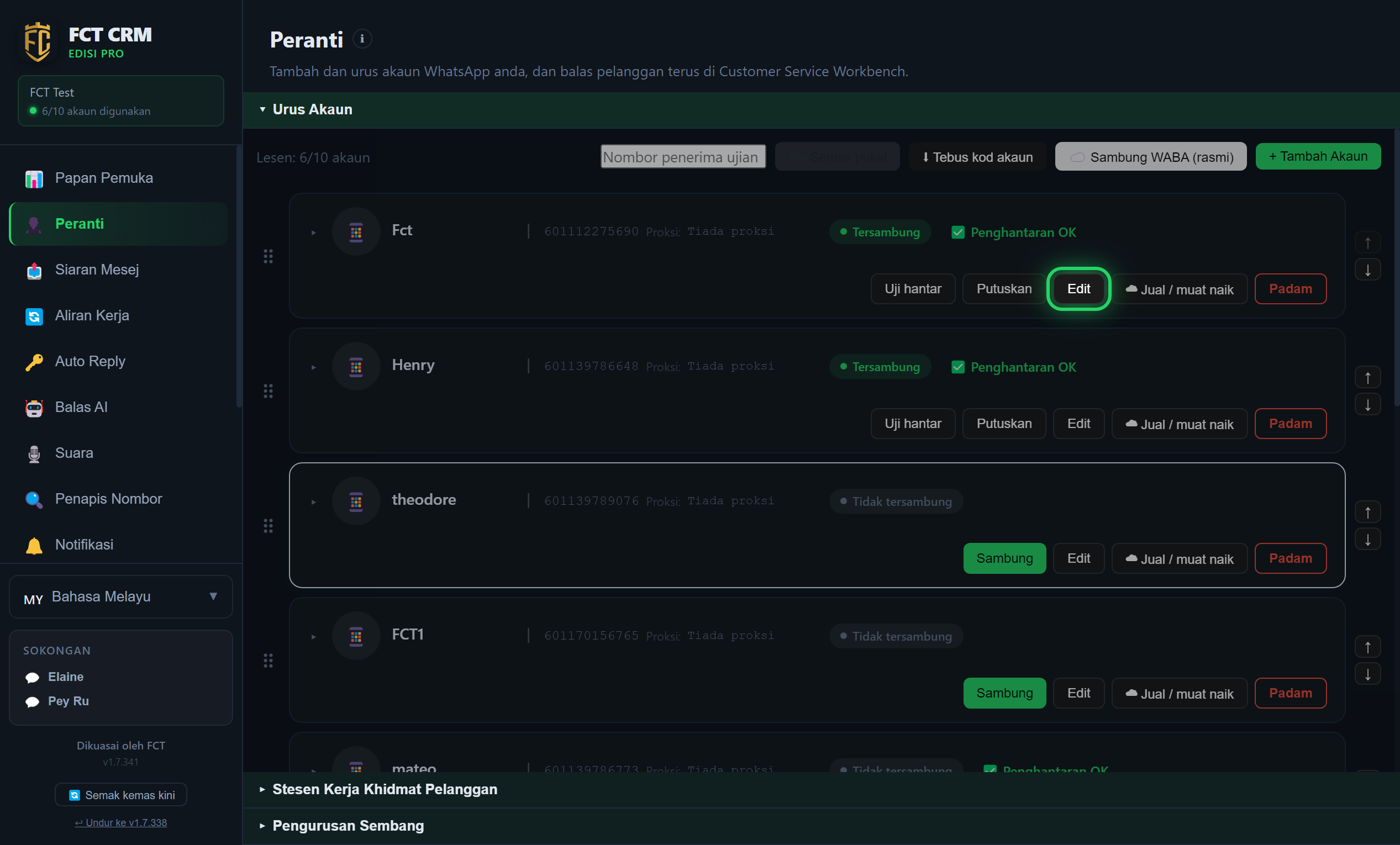The width and height of the screenshot is (1400, 845).
Task: Click the info icon beside Peranti title
Action: pos(362,39)
